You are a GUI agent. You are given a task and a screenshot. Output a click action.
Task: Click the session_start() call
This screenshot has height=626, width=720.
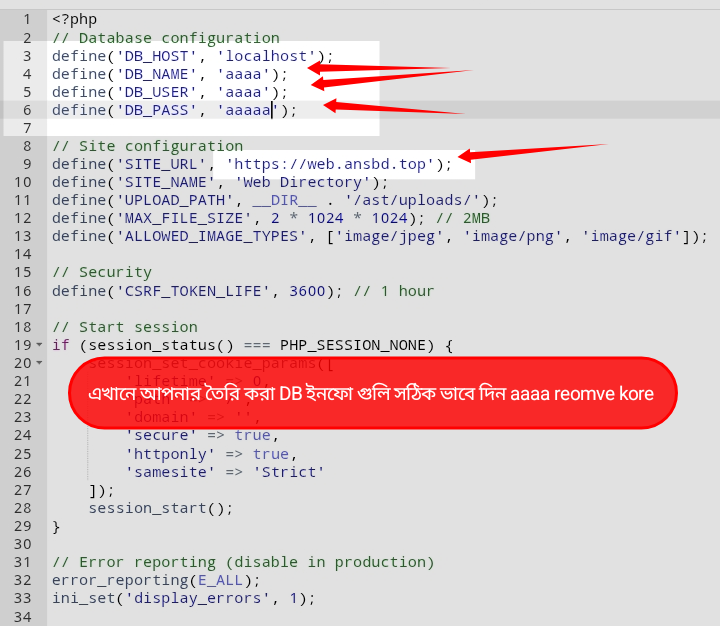coord(160,508)
